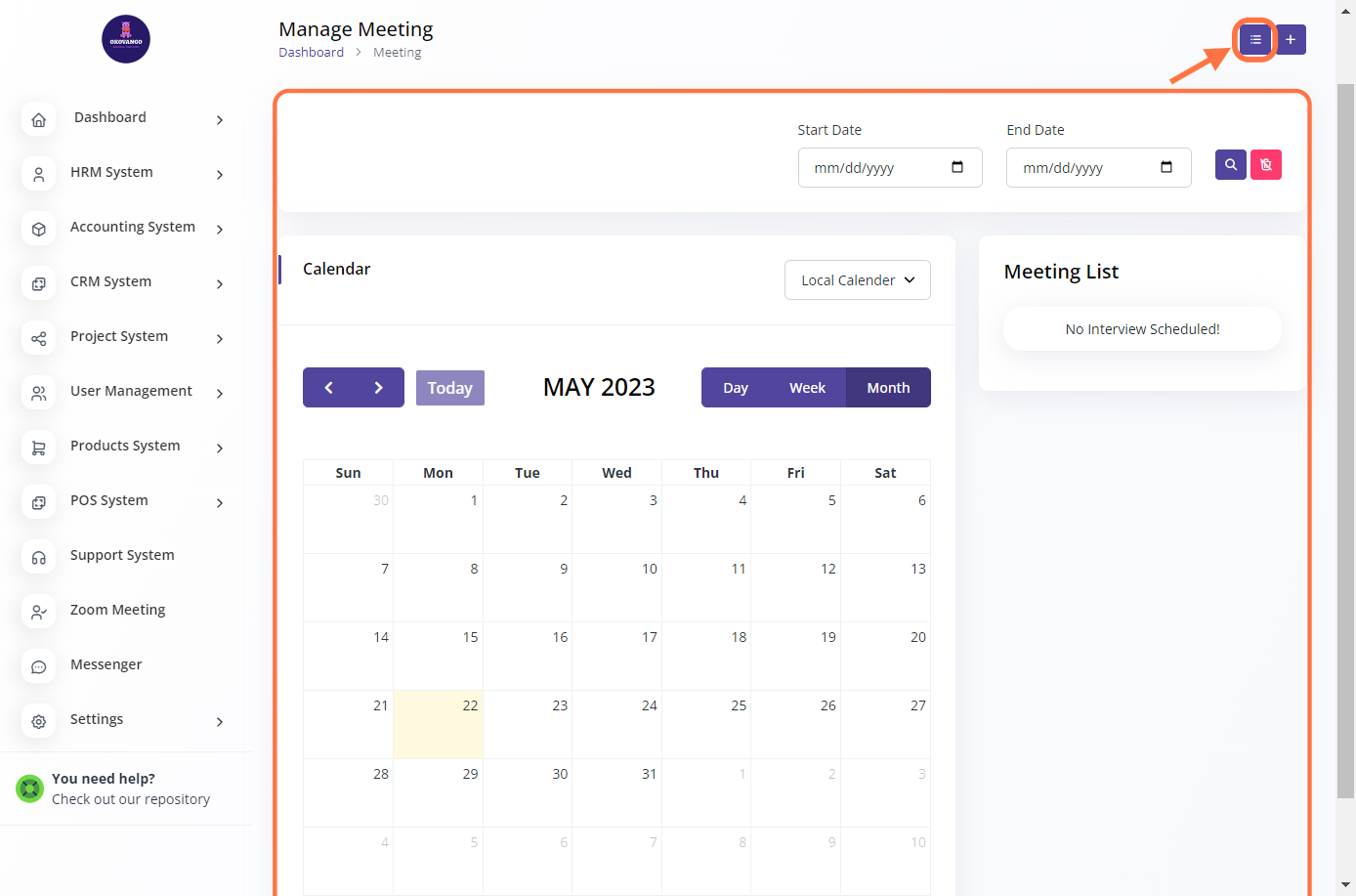The height and width of the screenshot is (896, 1356).
Task: Select the Month view toggle
Action: 888,388
